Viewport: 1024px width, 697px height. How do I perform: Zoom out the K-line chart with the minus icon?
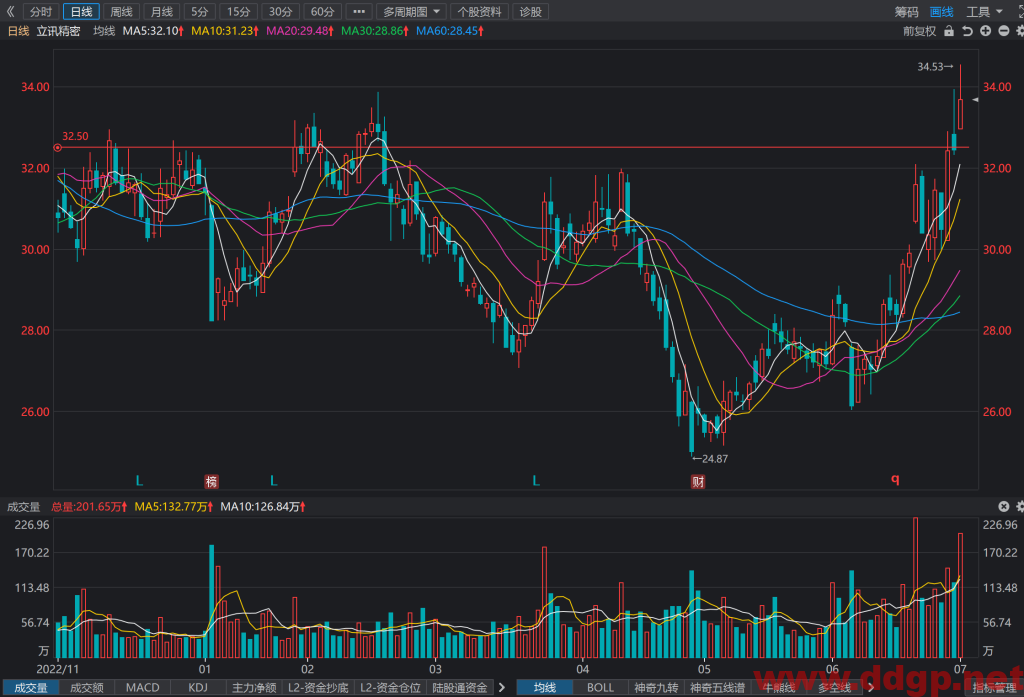(x=1004, y=31)
